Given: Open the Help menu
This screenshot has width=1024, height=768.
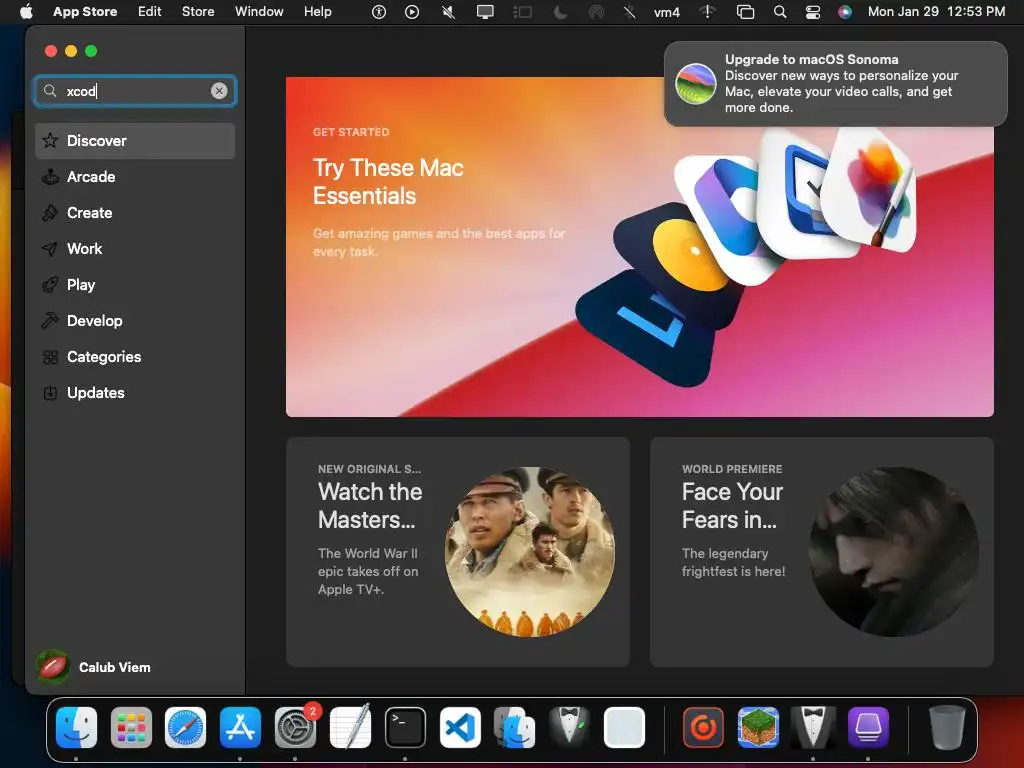Looking at the screenshot, I should (x=317, y=12).
